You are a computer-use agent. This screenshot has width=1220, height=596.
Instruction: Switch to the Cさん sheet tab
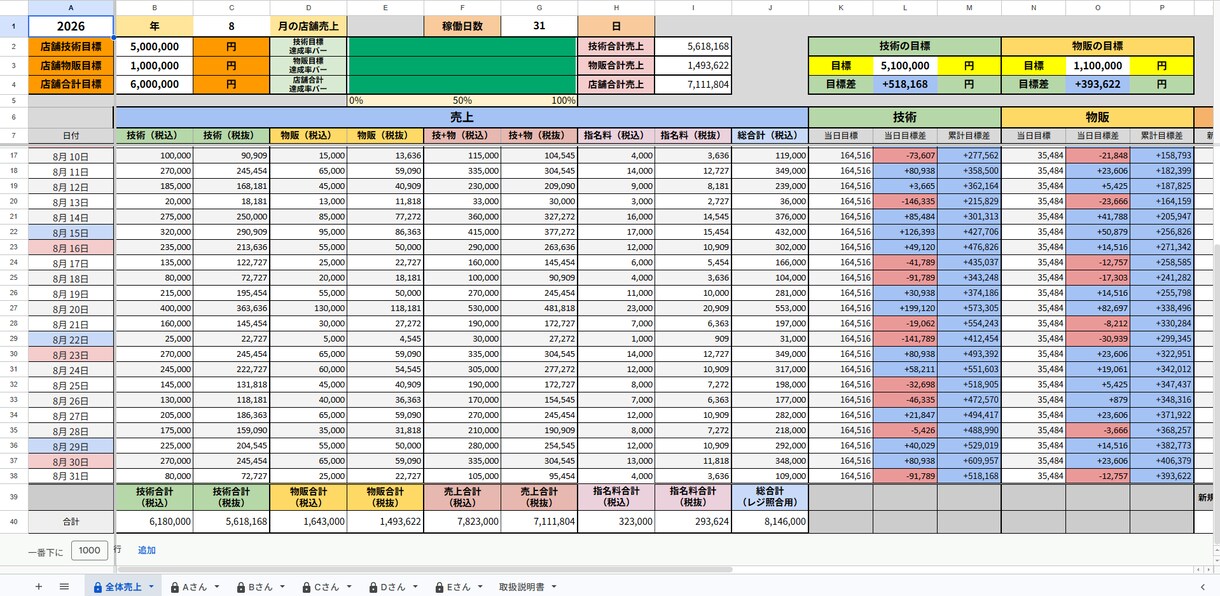(326, 587)
